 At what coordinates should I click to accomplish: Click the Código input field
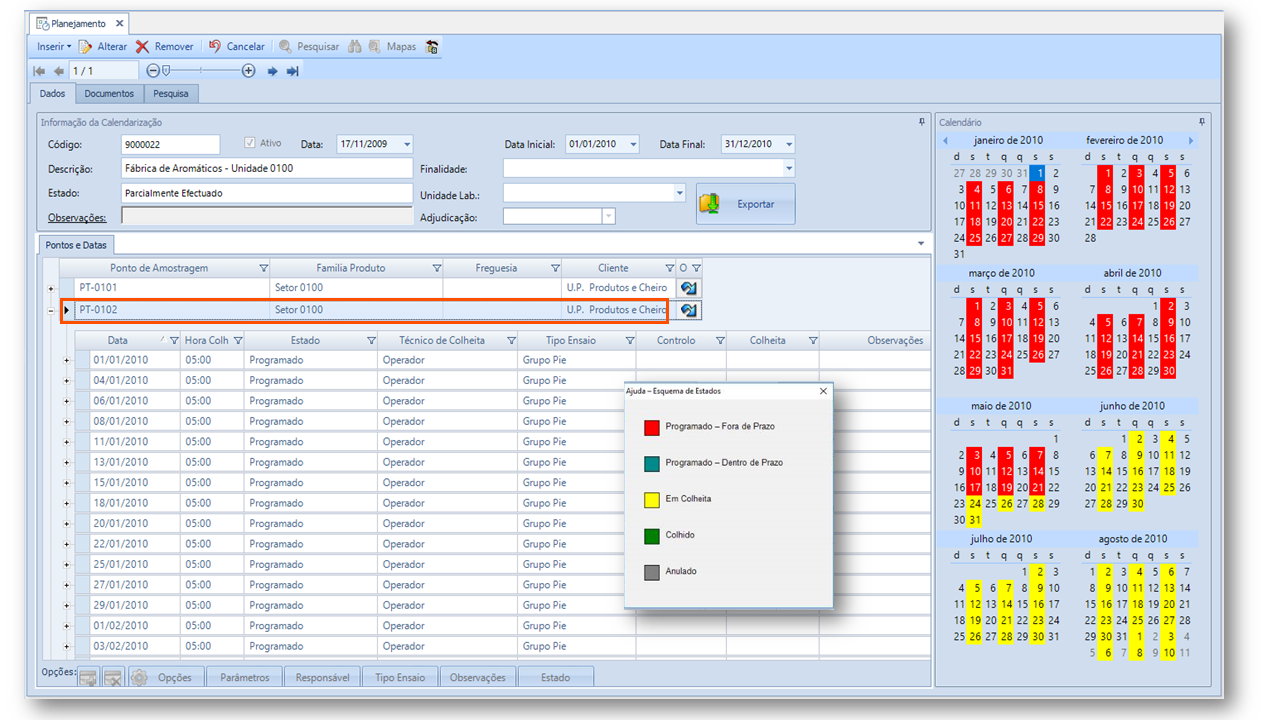tap(170, 145)
